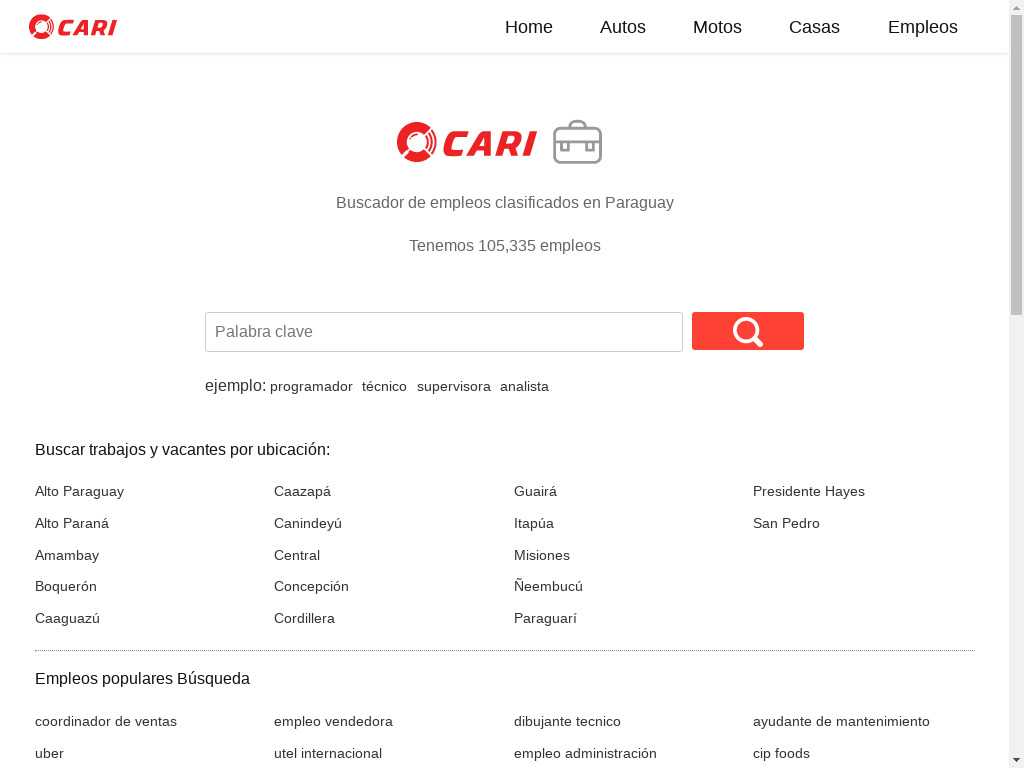
Task: Click the Cari logo in the header
Action: [72, 27]
